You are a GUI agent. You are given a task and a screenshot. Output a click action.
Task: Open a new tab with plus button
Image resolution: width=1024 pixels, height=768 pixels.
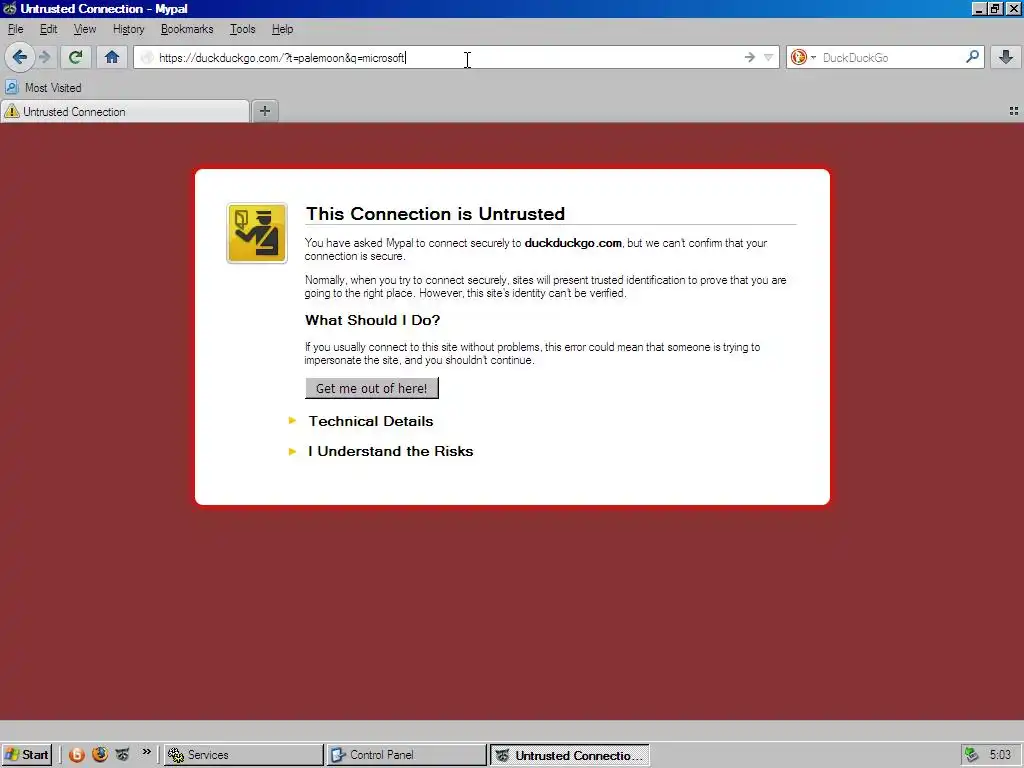point(264,111)
